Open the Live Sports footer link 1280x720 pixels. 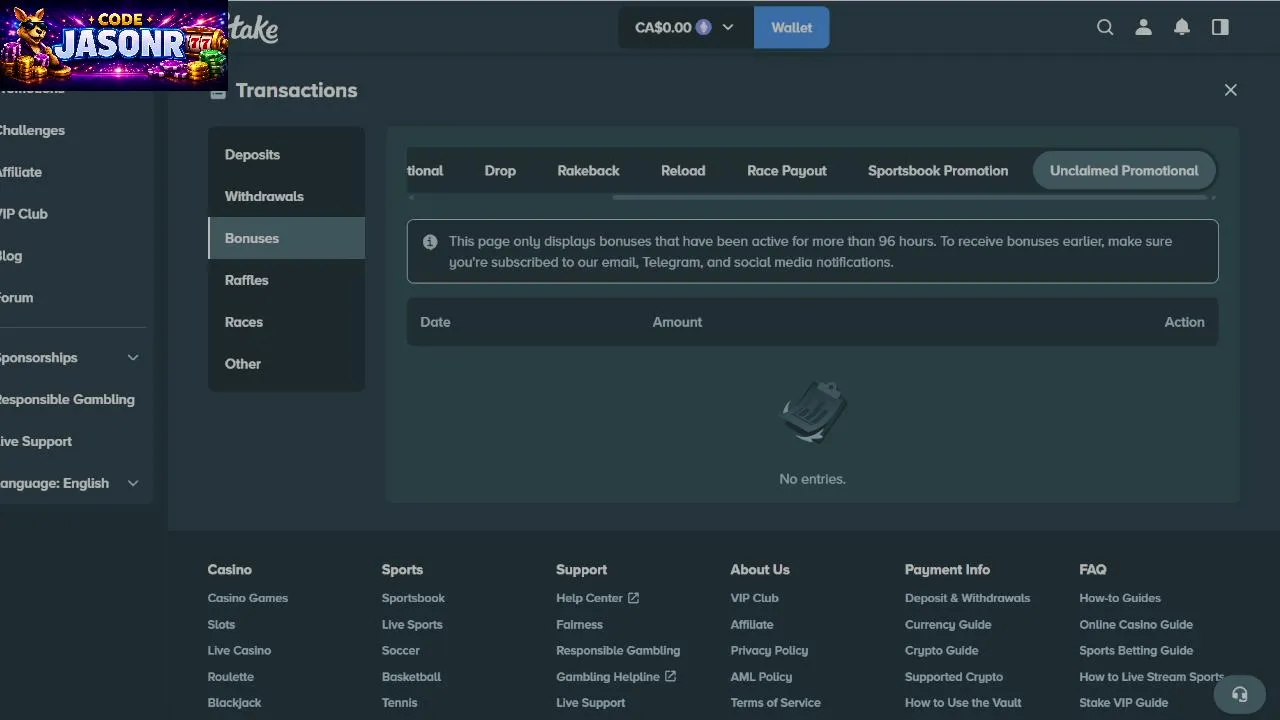pos(411,624)
